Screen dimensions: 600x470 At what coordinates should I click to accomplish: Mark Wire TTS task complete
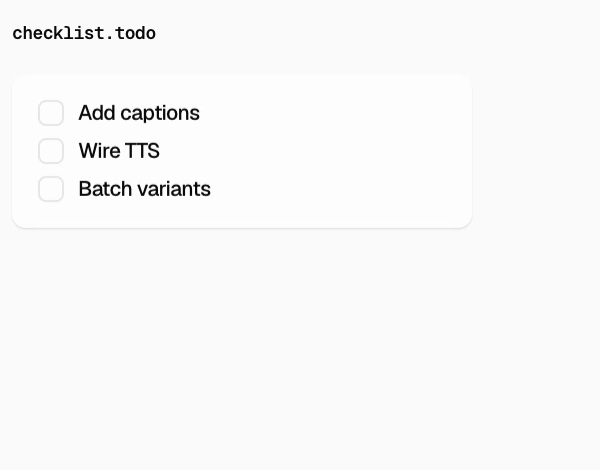tap(51, 151)
